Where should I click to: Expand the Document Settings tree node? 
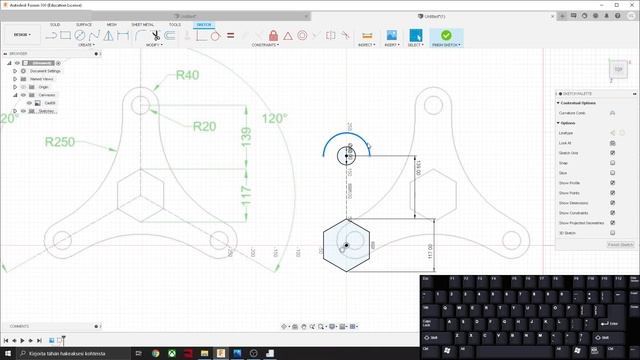[x=15, y=71]
